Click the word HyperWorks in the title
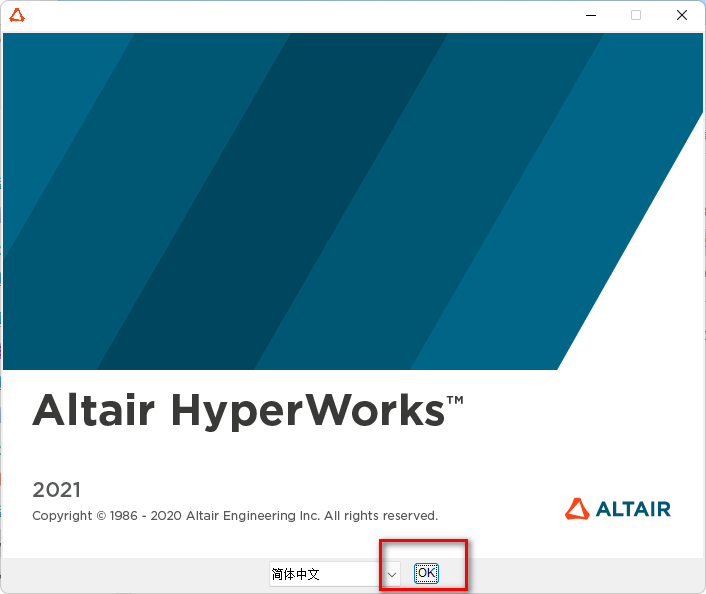The width and height of the screenshot is (706, 594). pyautogui.click(x=308, y=411)
